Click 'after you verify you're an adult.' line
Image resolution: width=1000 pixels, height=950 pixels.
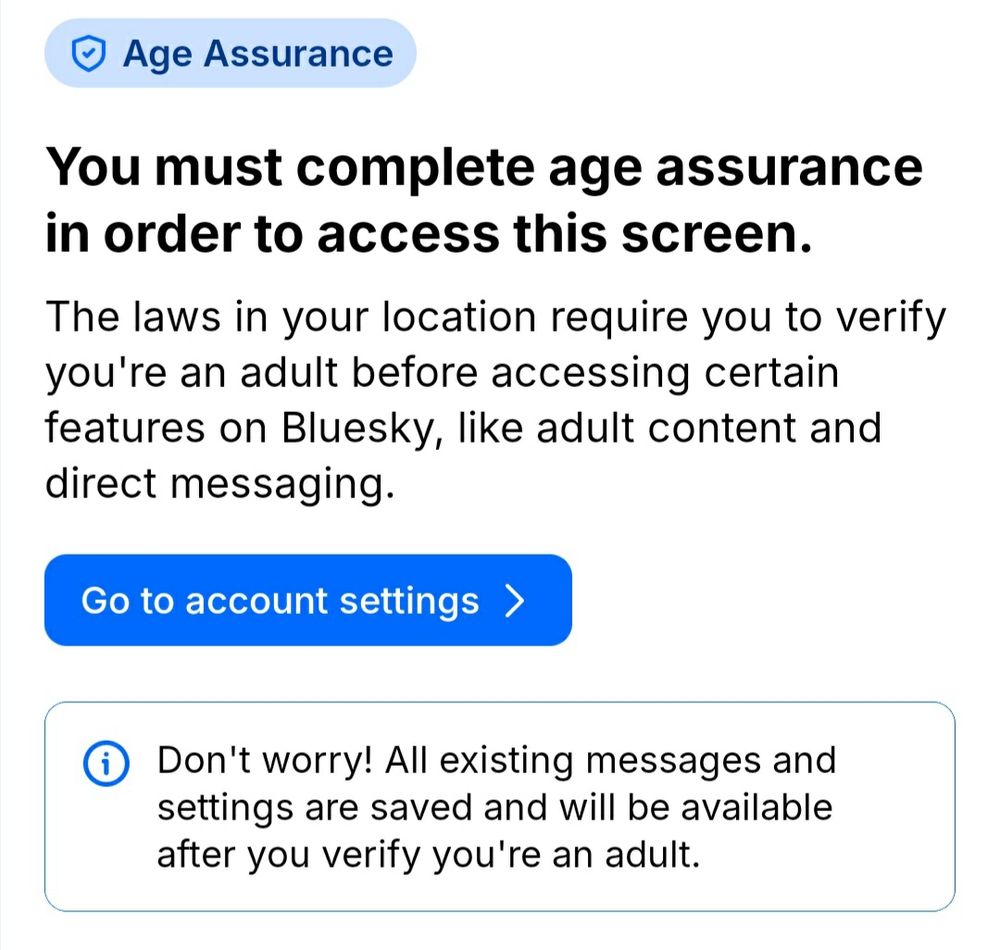pos(427,856)
